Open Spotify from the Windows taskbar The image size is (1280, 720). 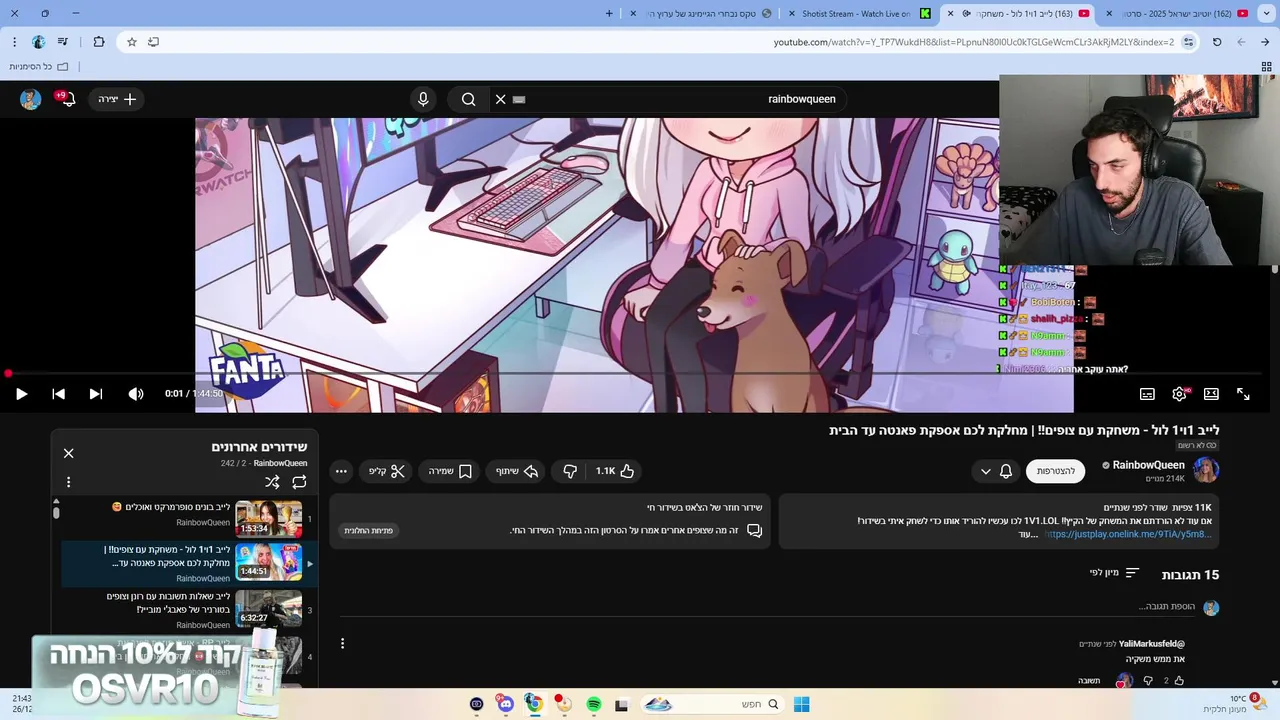point(593,705)
